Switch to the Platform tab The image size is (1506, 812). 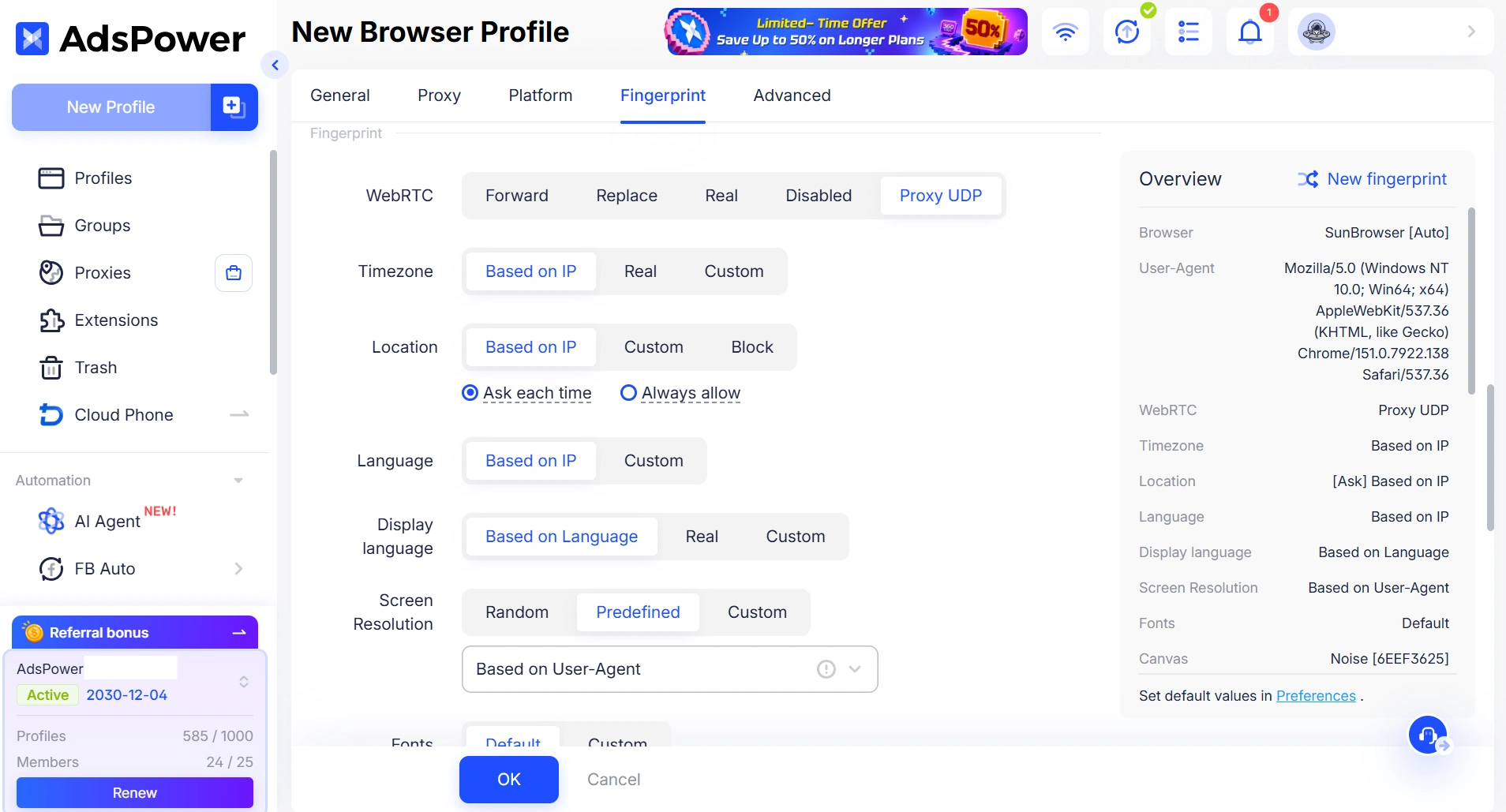click(x=540, y=95)
